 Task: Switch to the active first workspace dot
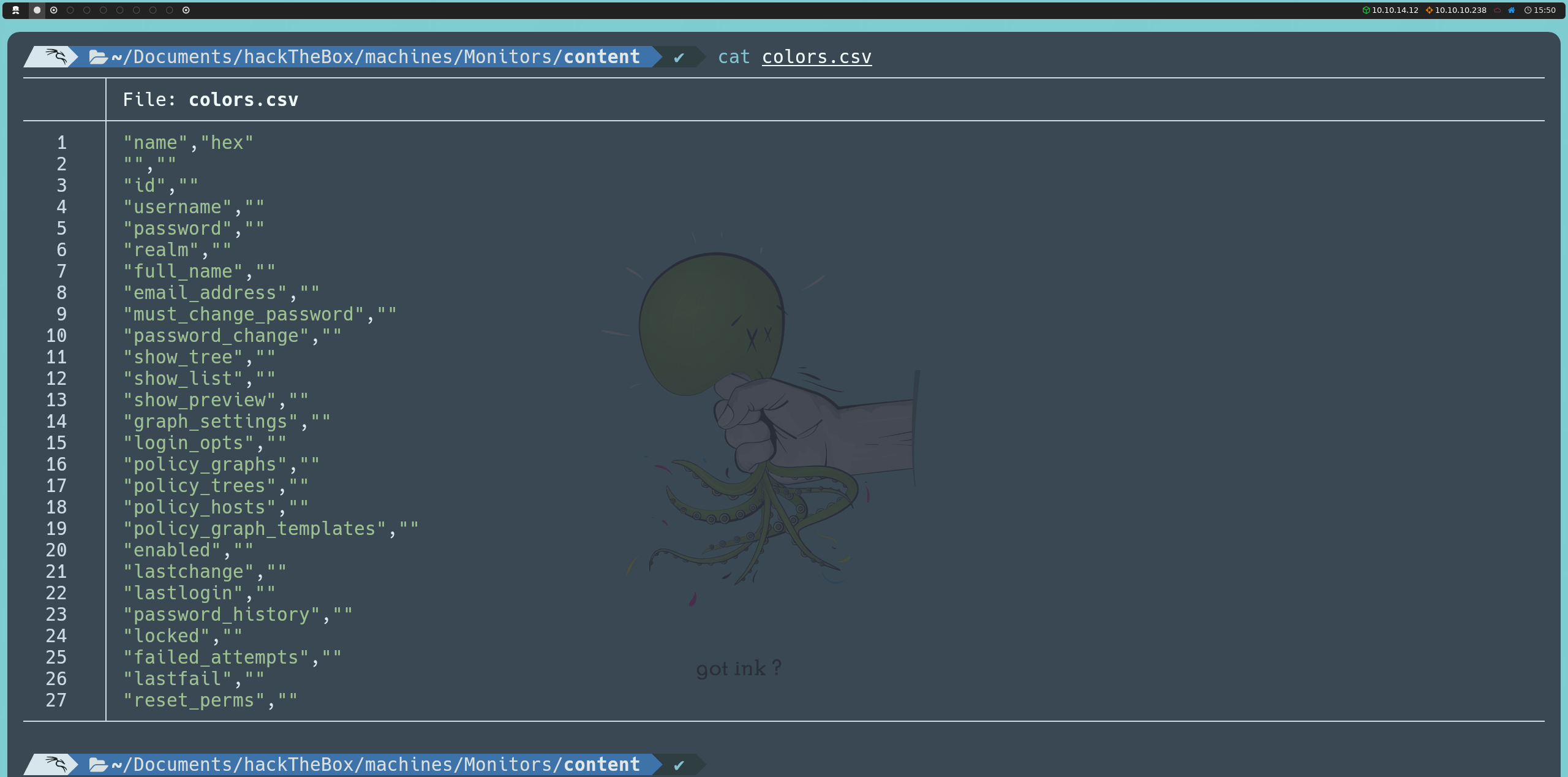coord(37,10)
